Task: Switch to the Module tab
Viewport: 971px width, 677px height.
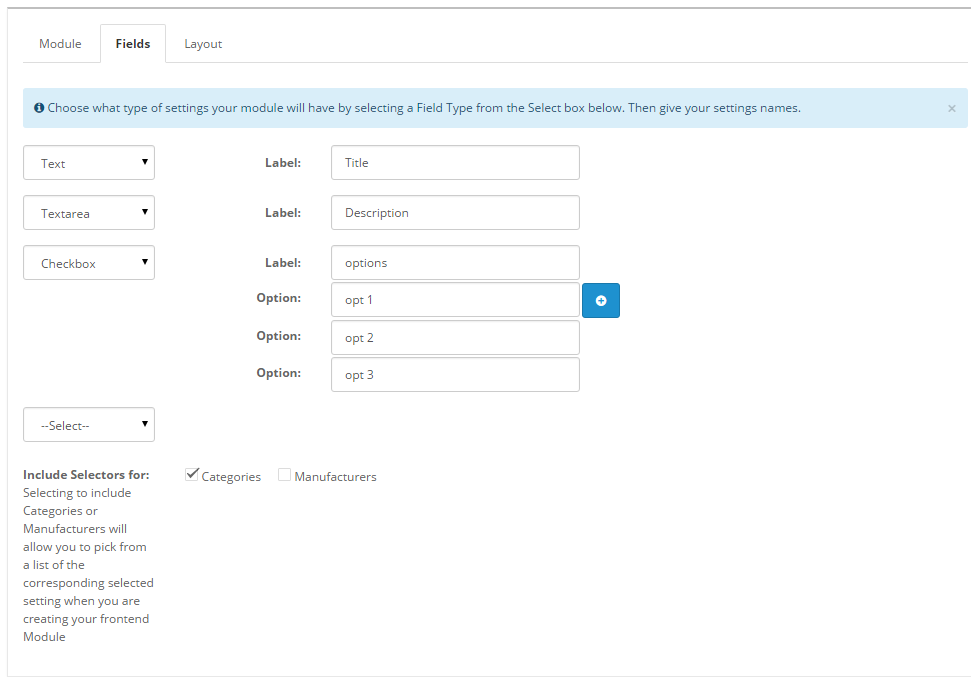Action: (61, 44)
